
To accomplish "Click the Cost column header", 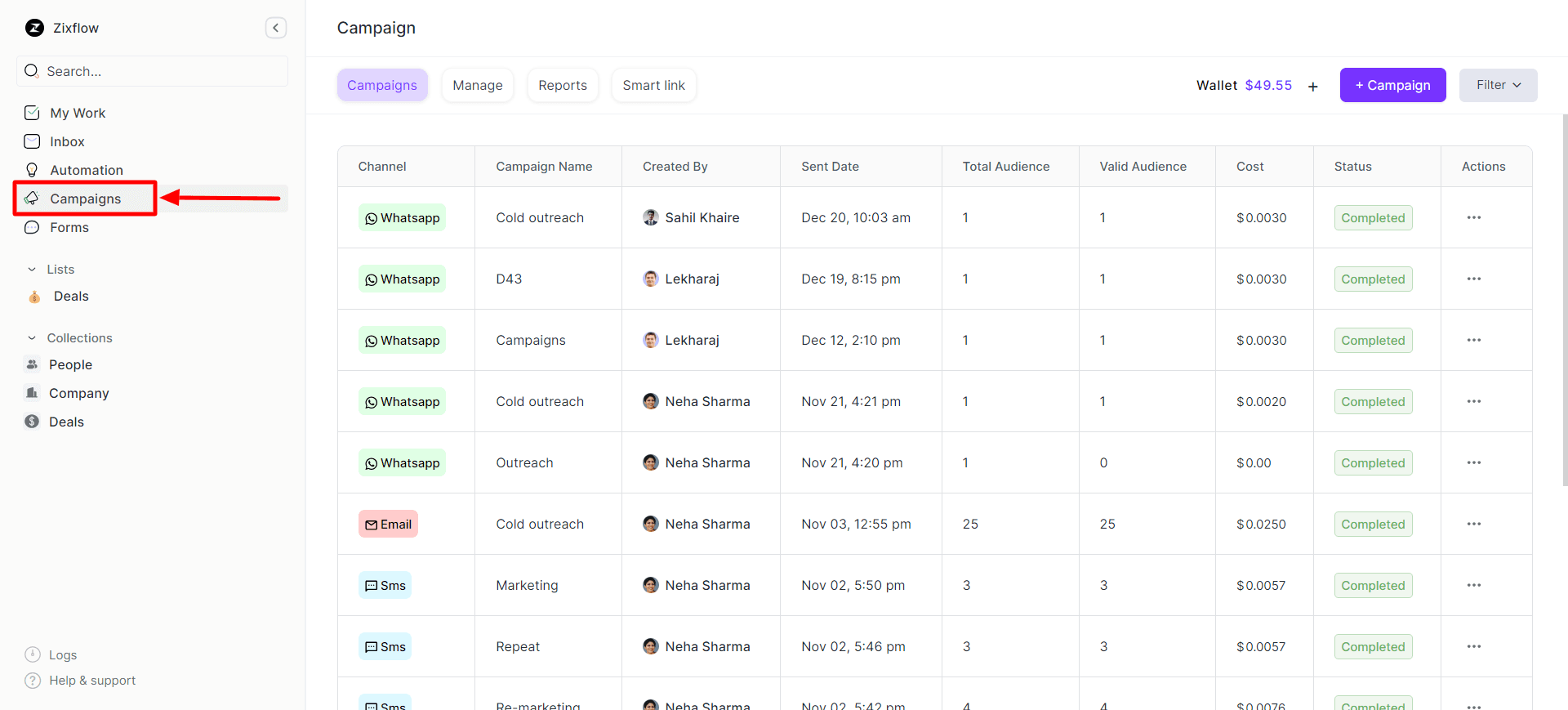I will 1249,167.
